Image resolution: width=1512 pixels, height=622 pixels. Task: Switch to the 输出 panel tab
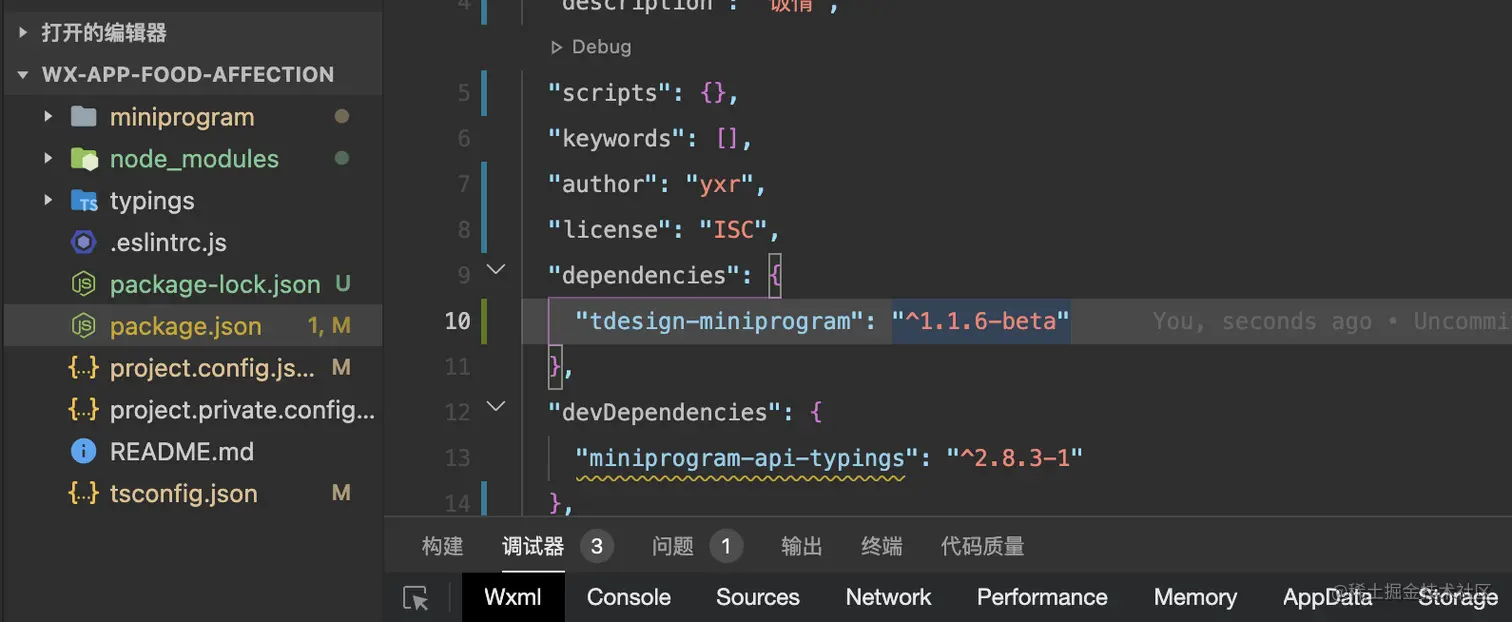[802, 546]
